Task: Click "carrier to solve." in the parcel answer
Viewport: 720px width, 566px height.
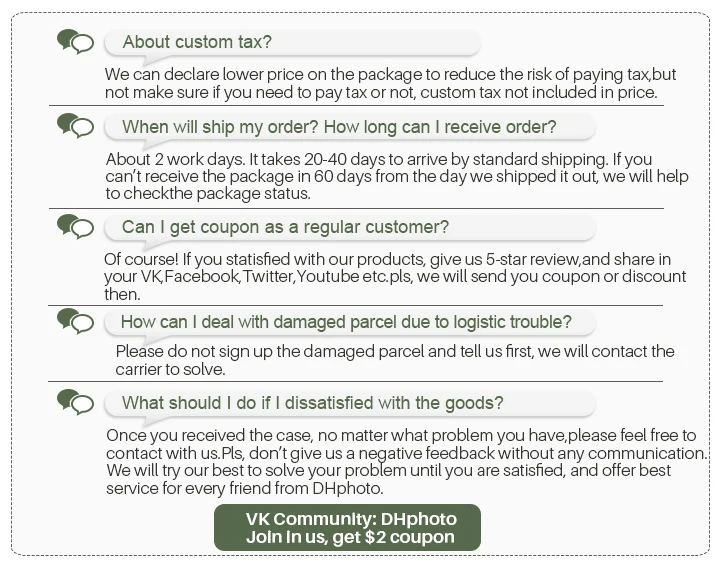Action: tap(170, 369)
